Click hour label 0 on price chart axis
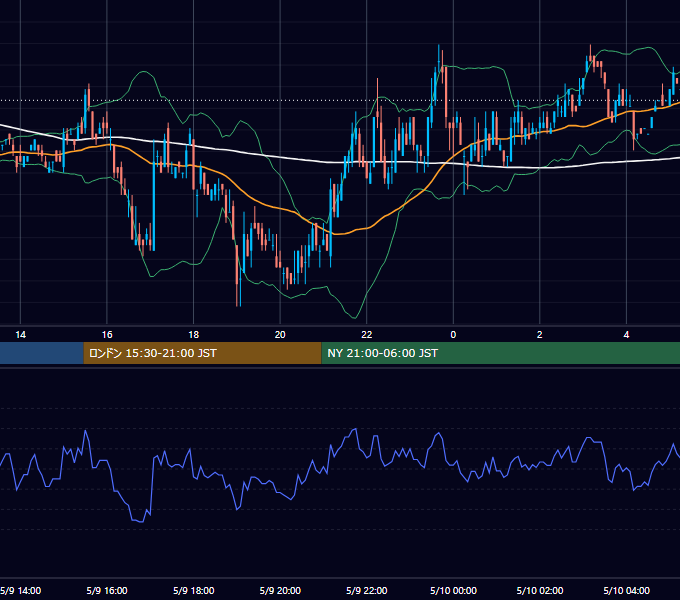 coord(453,335)
